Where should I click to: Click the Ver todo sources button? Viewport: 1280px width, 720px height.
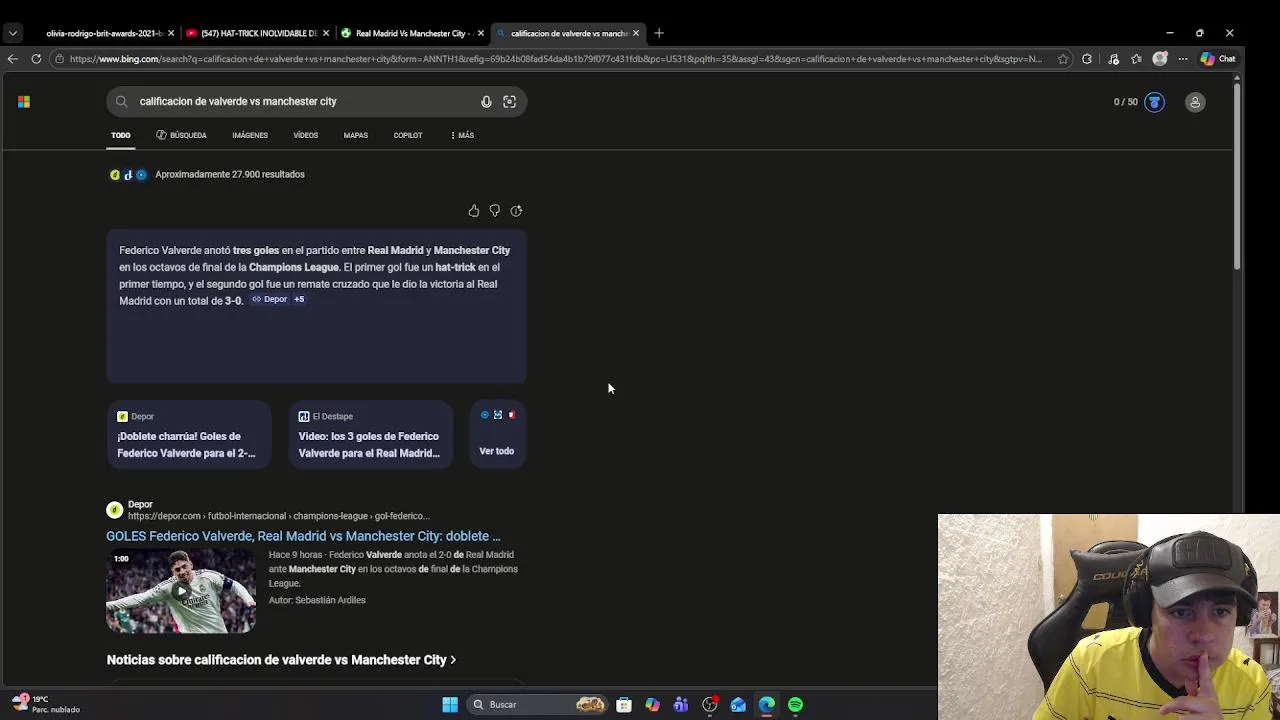497,435
